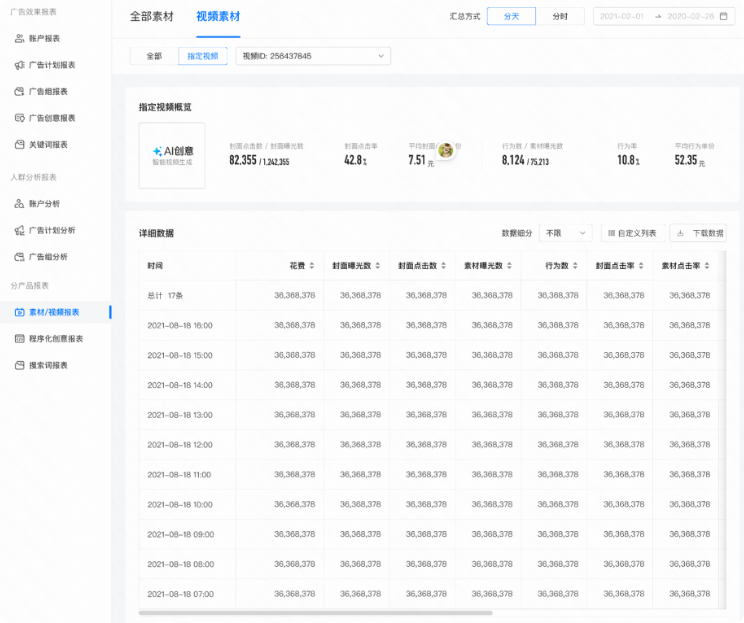Click the table's vertical scrollbar
Screen dimensions: 744x623
coord(723,429)
